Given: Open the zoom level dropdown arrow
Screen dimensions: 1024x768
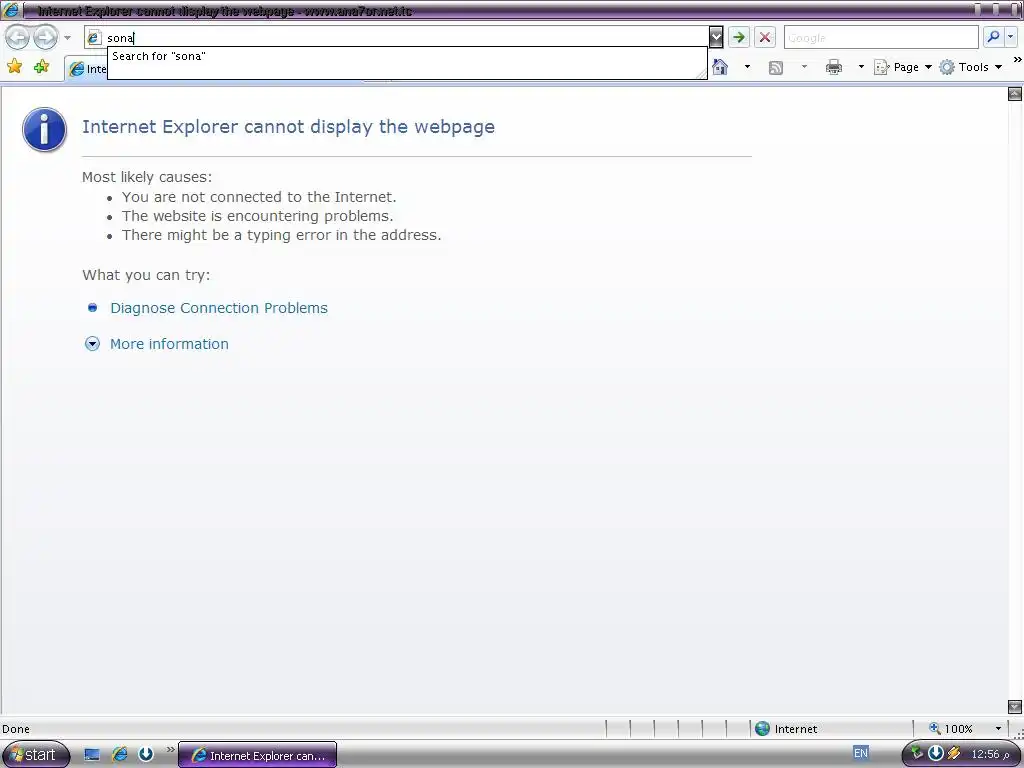Looking at the screenshot, I should tap(998, 728).
